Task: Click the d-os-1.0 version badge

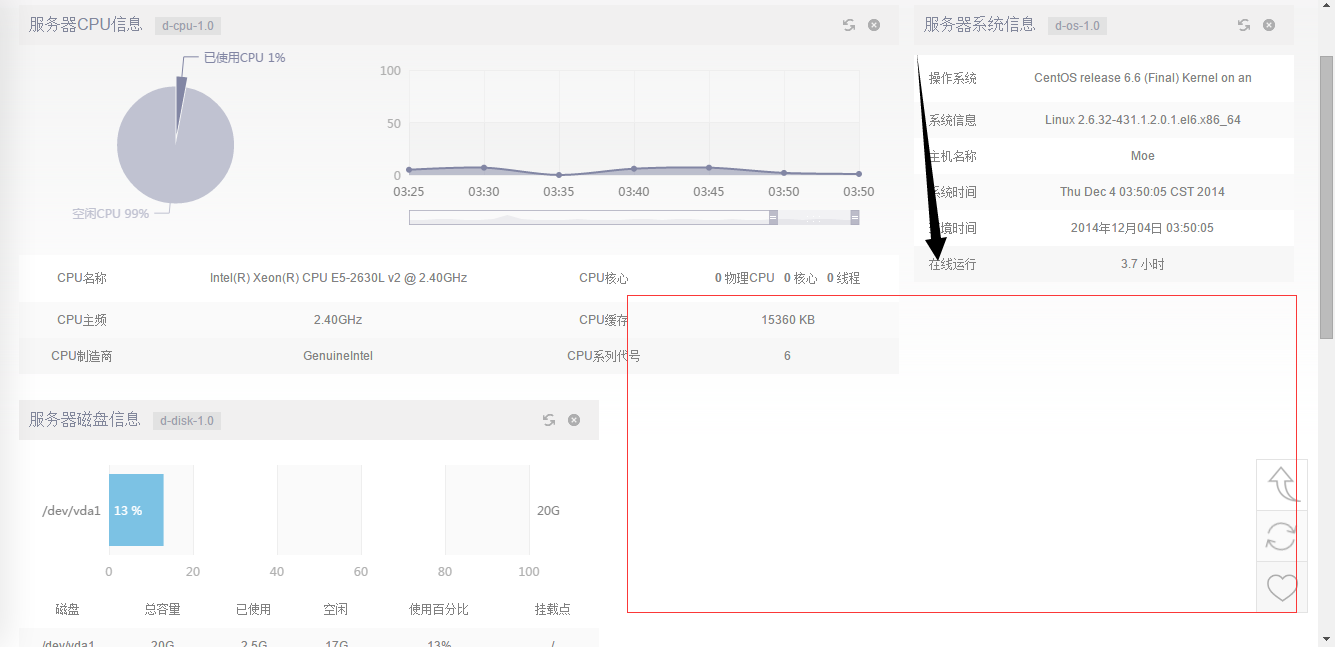Action: (1077, 26)
